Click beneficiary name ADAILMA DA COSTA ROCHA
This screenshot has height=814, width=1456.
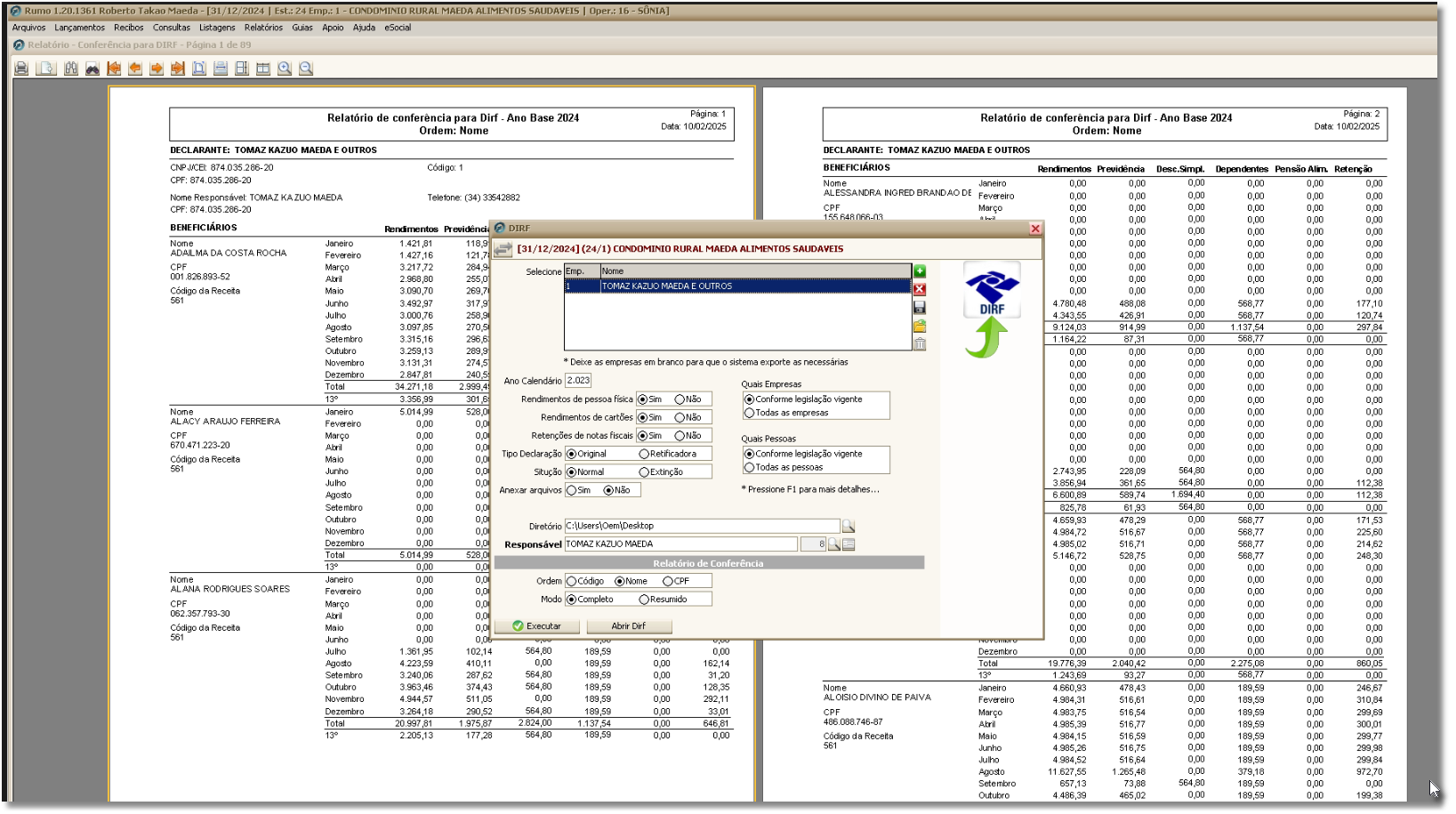coord(229,254)
